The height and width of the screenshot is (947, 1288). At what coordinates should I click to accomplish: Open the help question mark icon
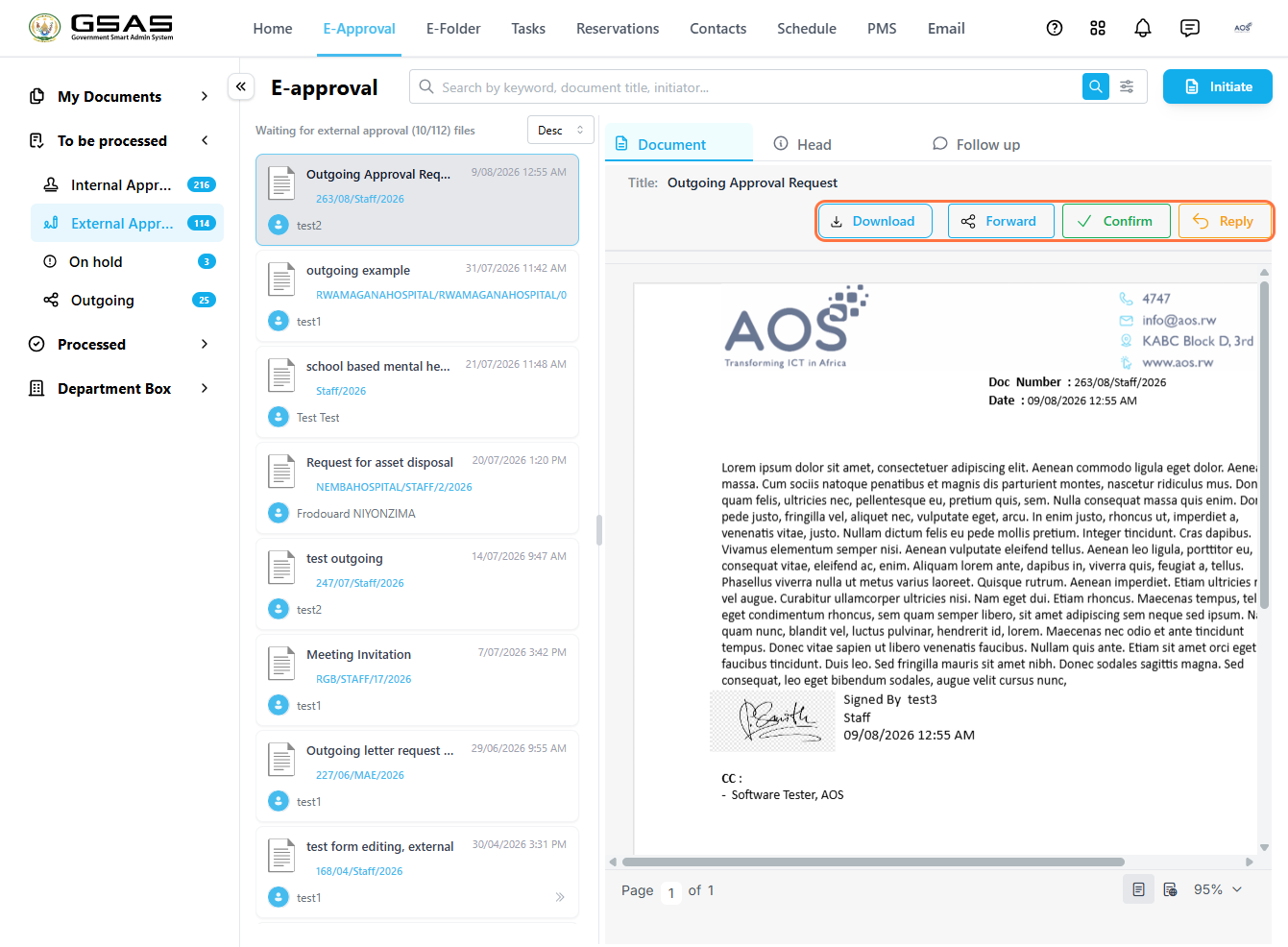coord(1055,28)
